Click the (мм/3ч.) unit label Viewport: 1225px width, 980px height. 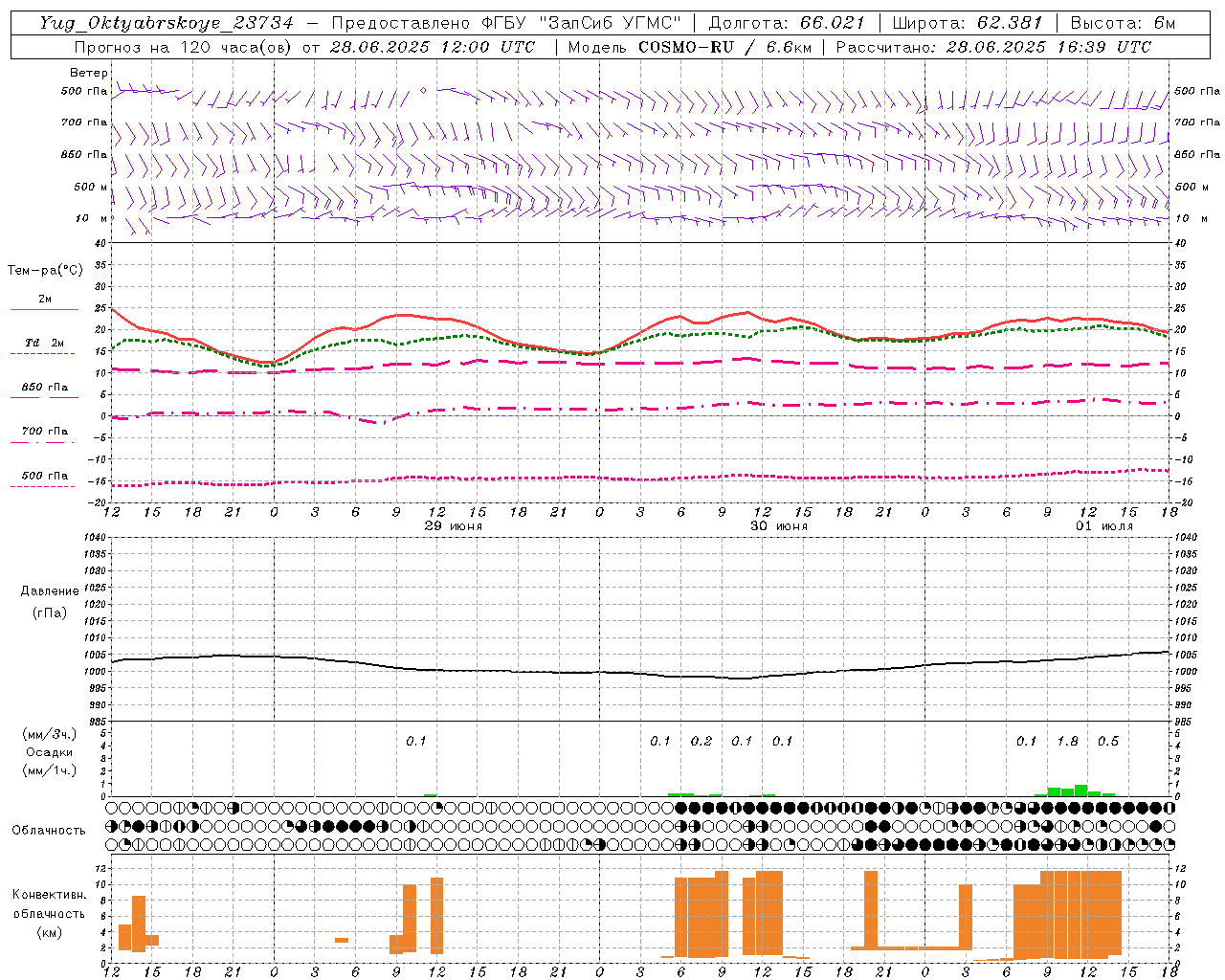50,734
